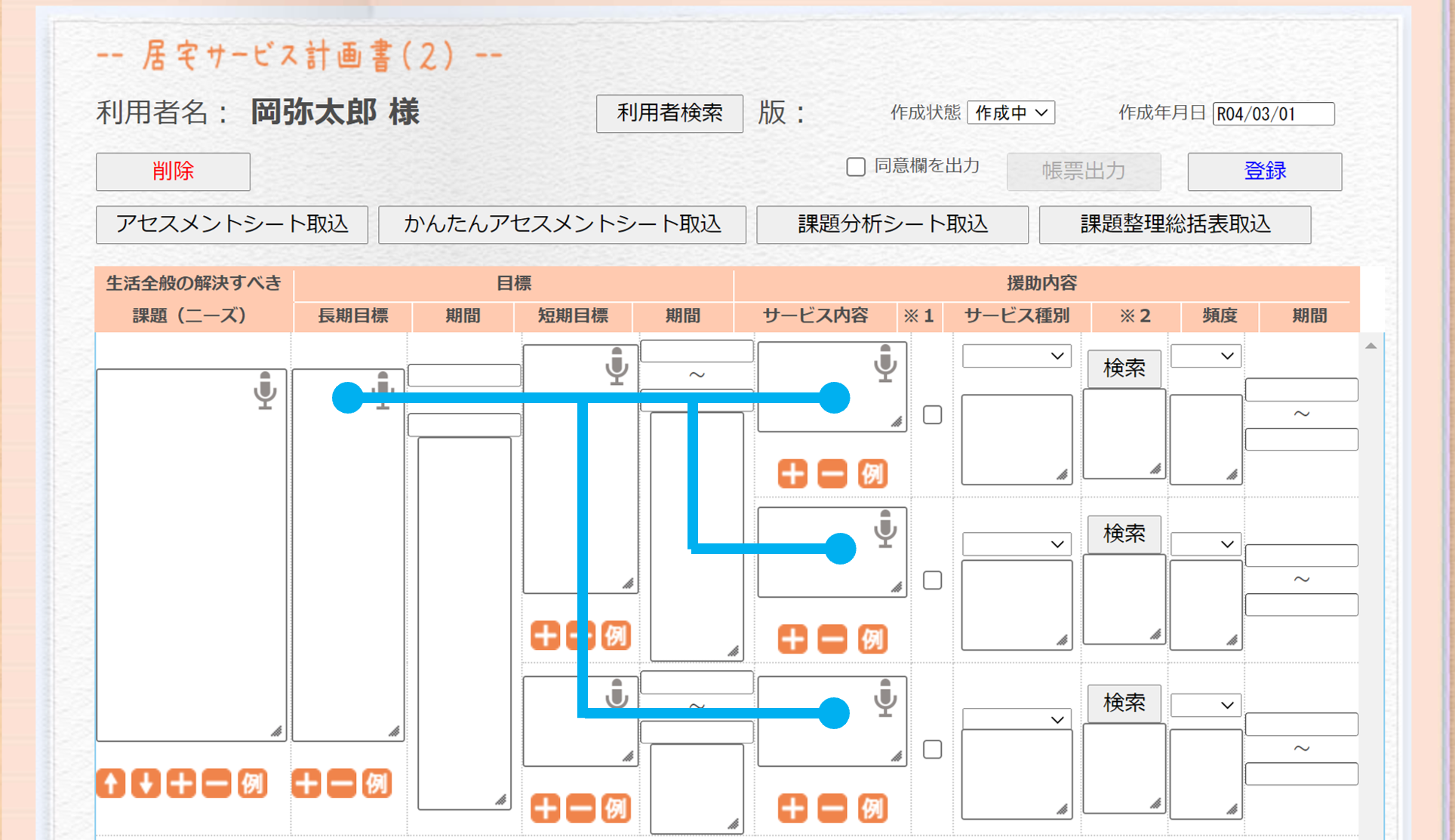Enable 同意欄を出力 checkbox
Screen dimensions: 1455x840
click(855, 167)
